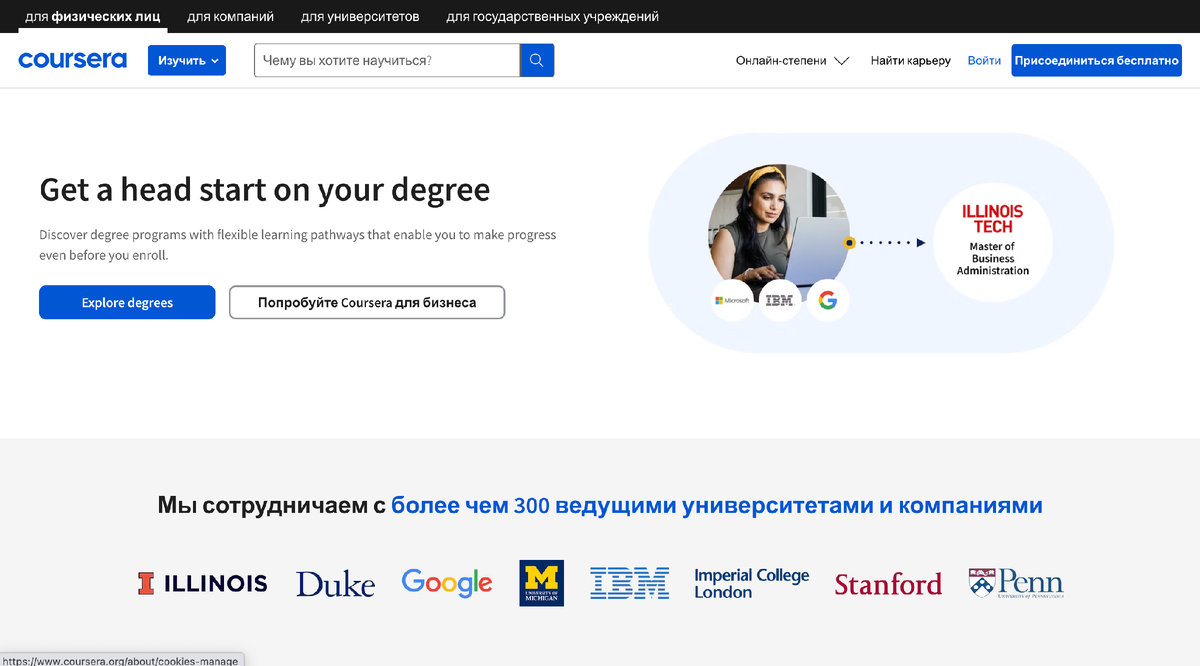Click the Войти login link
The width and height of the screenshot is (1200, 666).
point(984,60)
